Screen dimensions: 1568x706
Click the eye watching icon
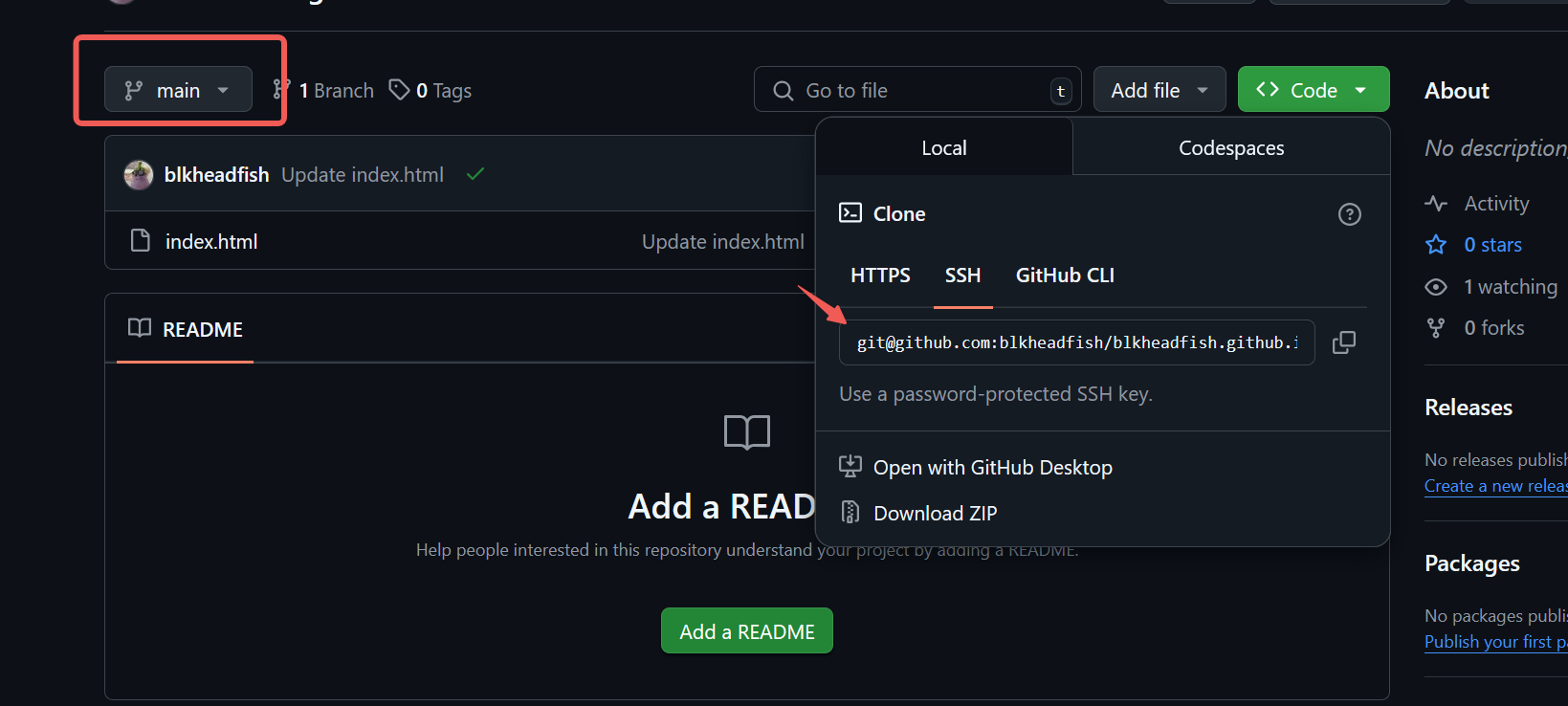click(x=1436, y=287)
